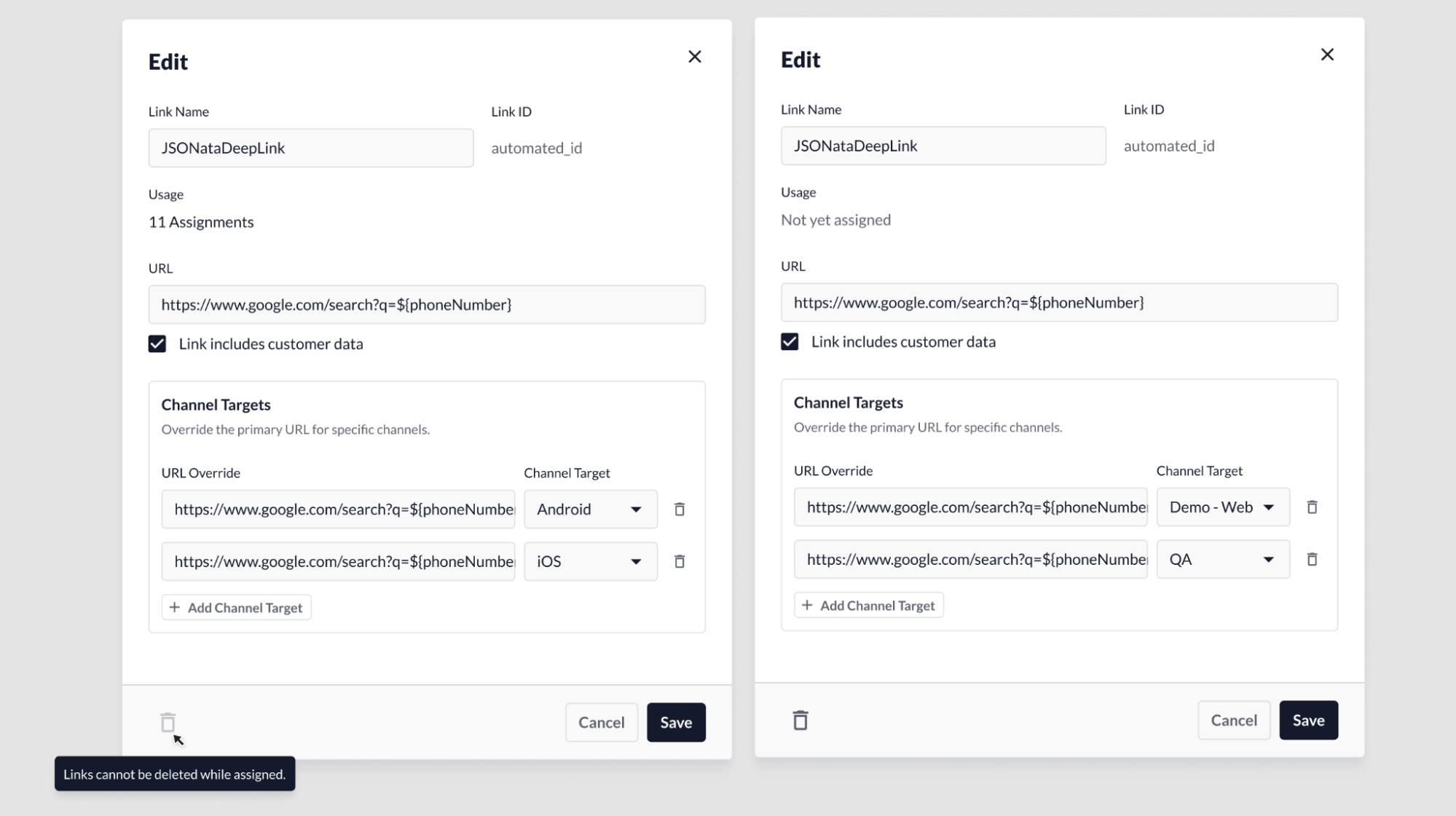Delete the iOS channel target row
Viewport: 1456px width, 816px height.
(679, 561)
